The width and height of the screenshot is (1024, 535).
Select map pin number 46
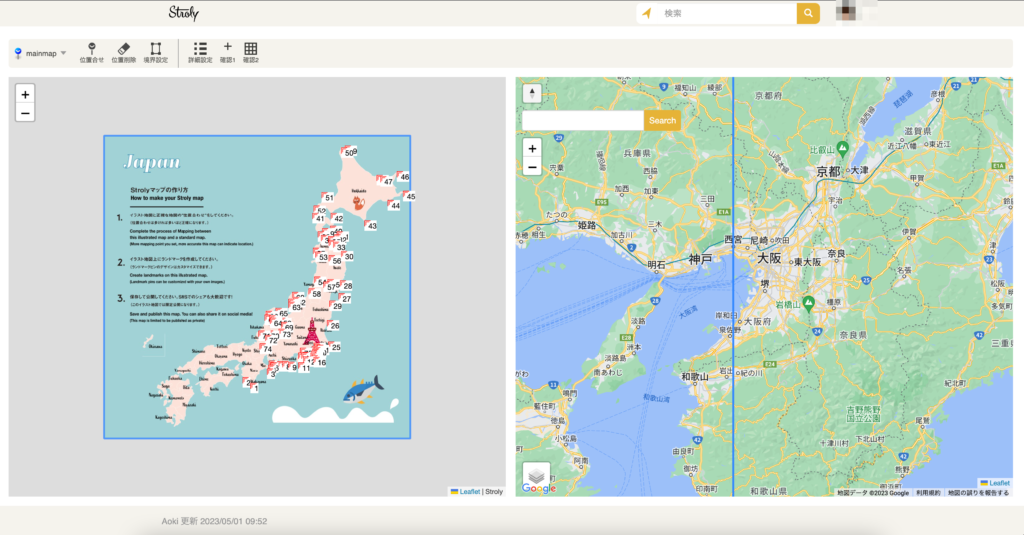(x=404, y=176)
